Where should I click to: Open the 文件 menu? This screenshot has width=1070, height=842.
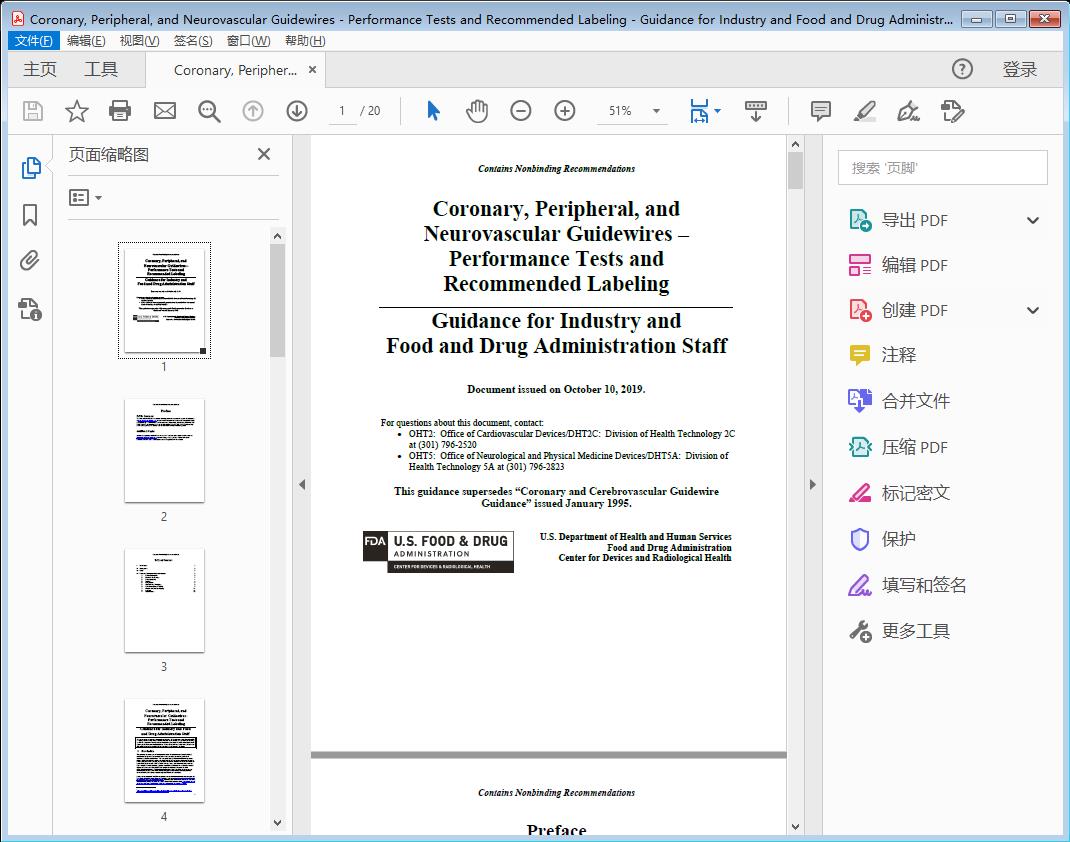[33, 40]
